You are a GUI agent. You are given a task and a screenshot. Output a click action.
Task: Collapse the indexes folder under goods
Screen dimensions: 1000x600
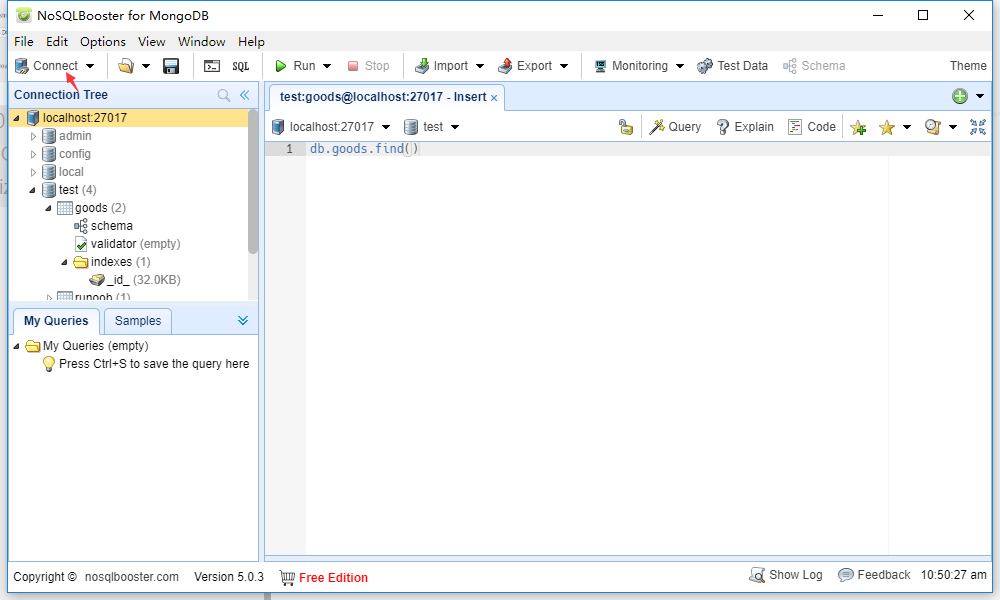64,261
